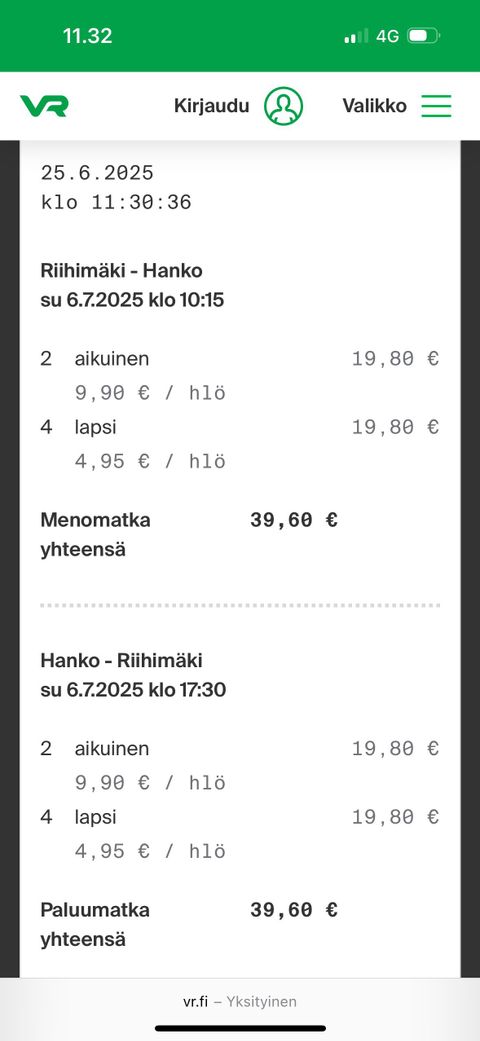The image size is (480, 1041).
Task: Tap return lapsi ticket row
Action: pos(240,817)
